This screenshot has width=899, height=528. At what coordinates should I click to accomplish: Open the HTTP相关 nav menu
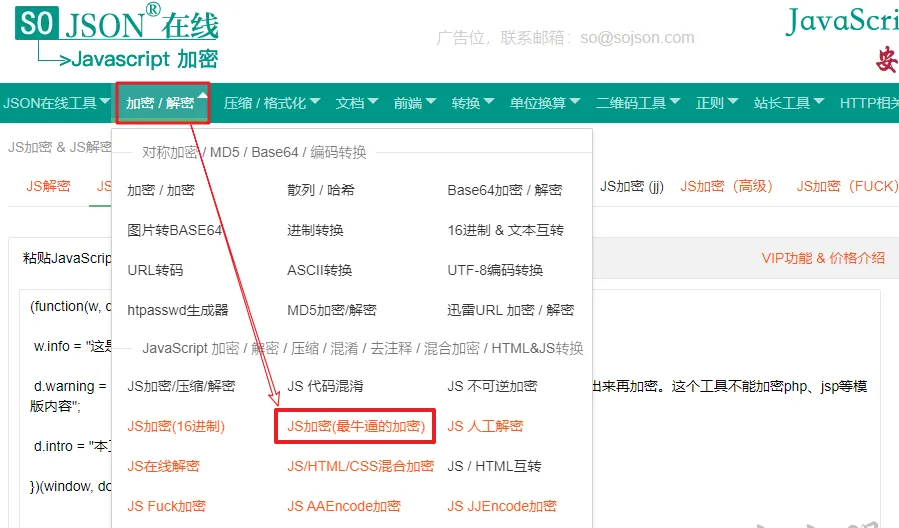869,103
